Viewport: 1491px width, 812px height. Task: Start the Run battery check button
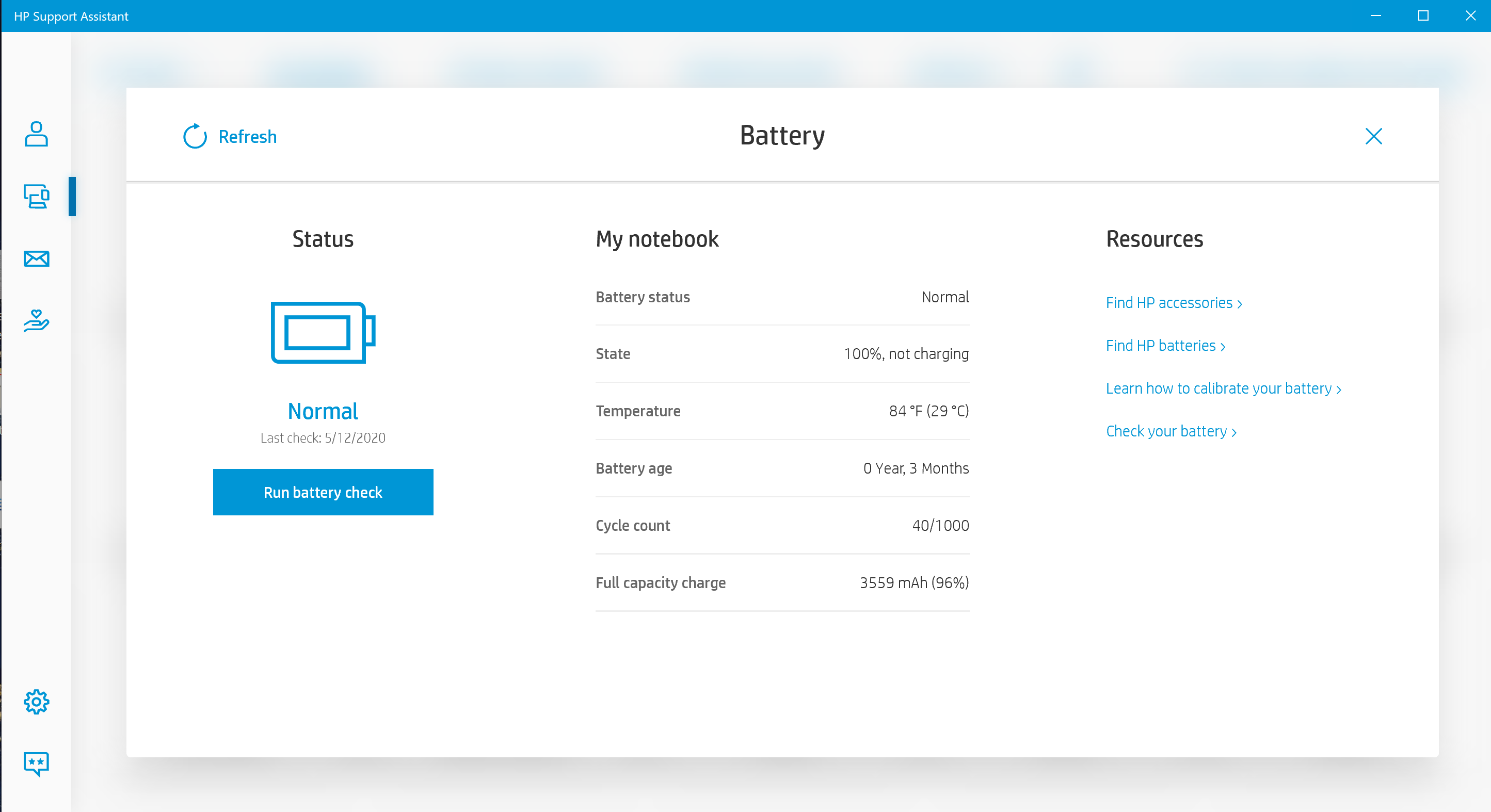coord(323,492)
